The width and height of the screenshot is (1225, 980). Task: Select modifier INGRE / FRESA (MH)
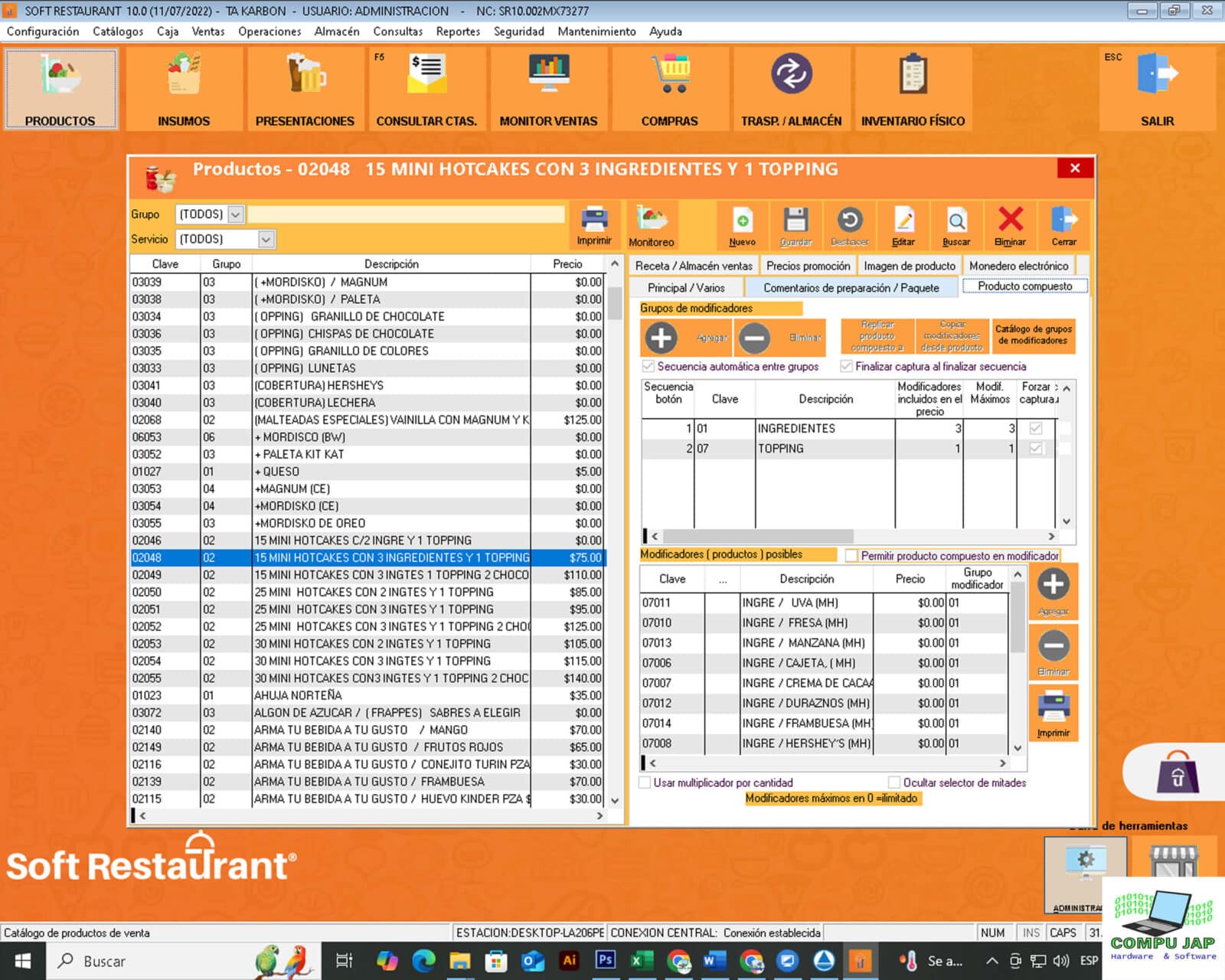tap(824, 623)
